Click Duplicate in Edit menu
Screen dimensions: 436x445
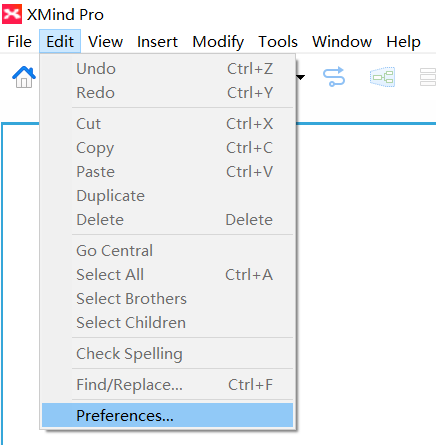coord(167,195)
